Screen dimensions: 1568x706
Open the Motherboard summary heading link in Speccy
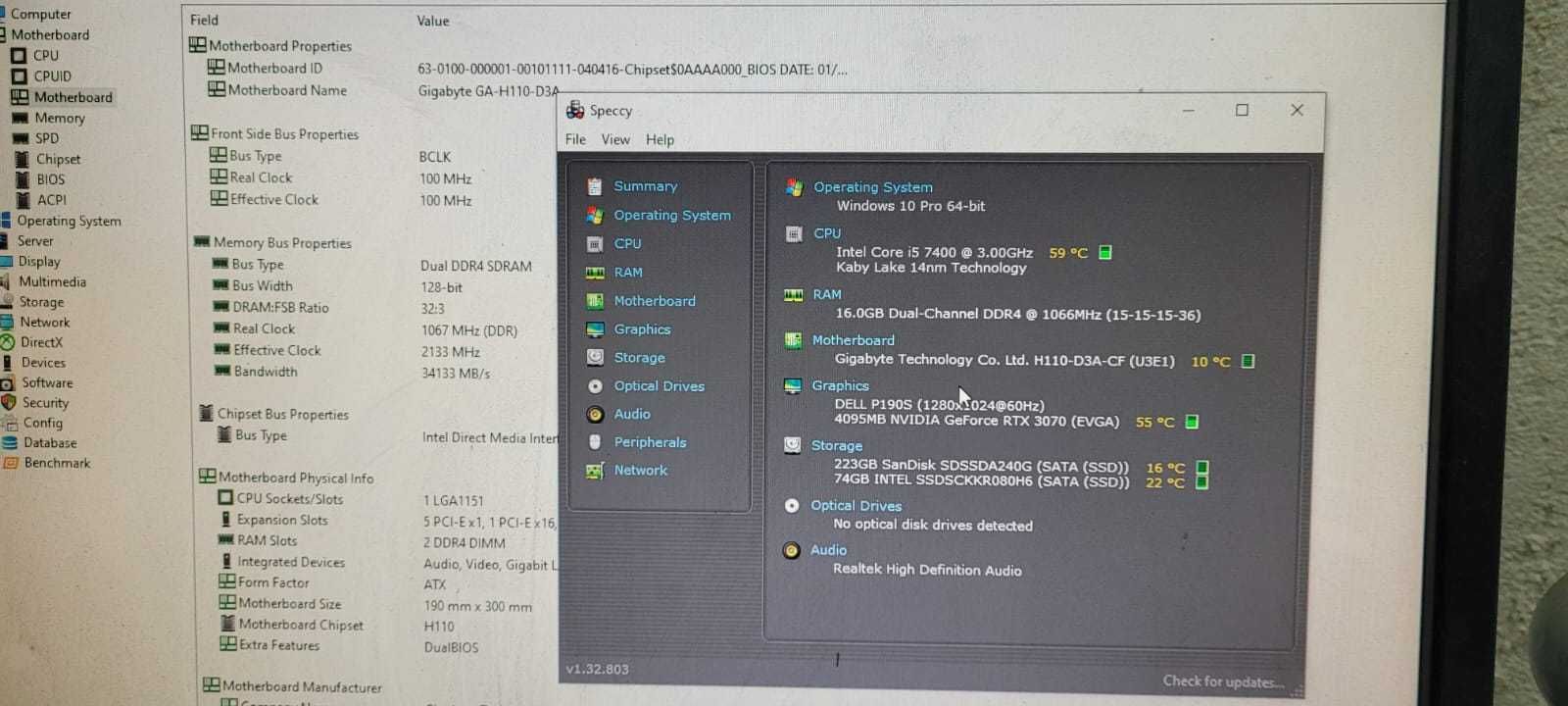tap(853, 340)
